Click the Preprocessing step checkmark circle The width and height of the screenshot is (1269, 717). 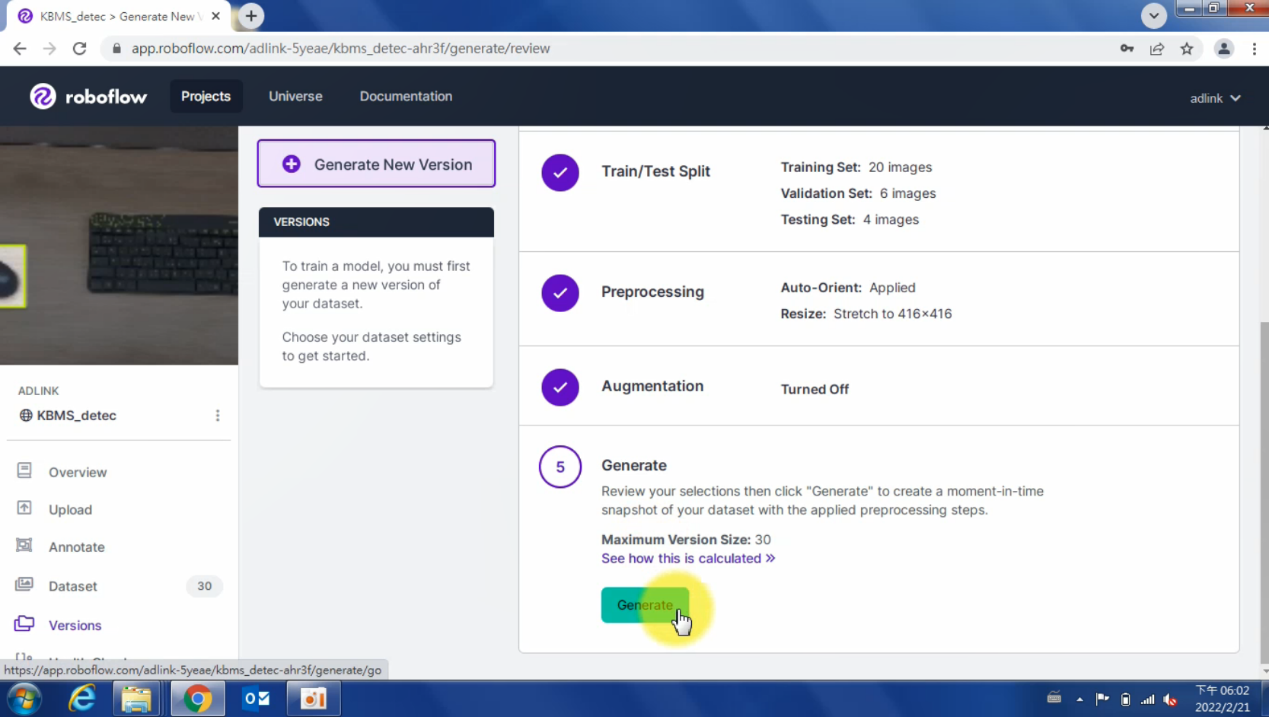point(560,293)
